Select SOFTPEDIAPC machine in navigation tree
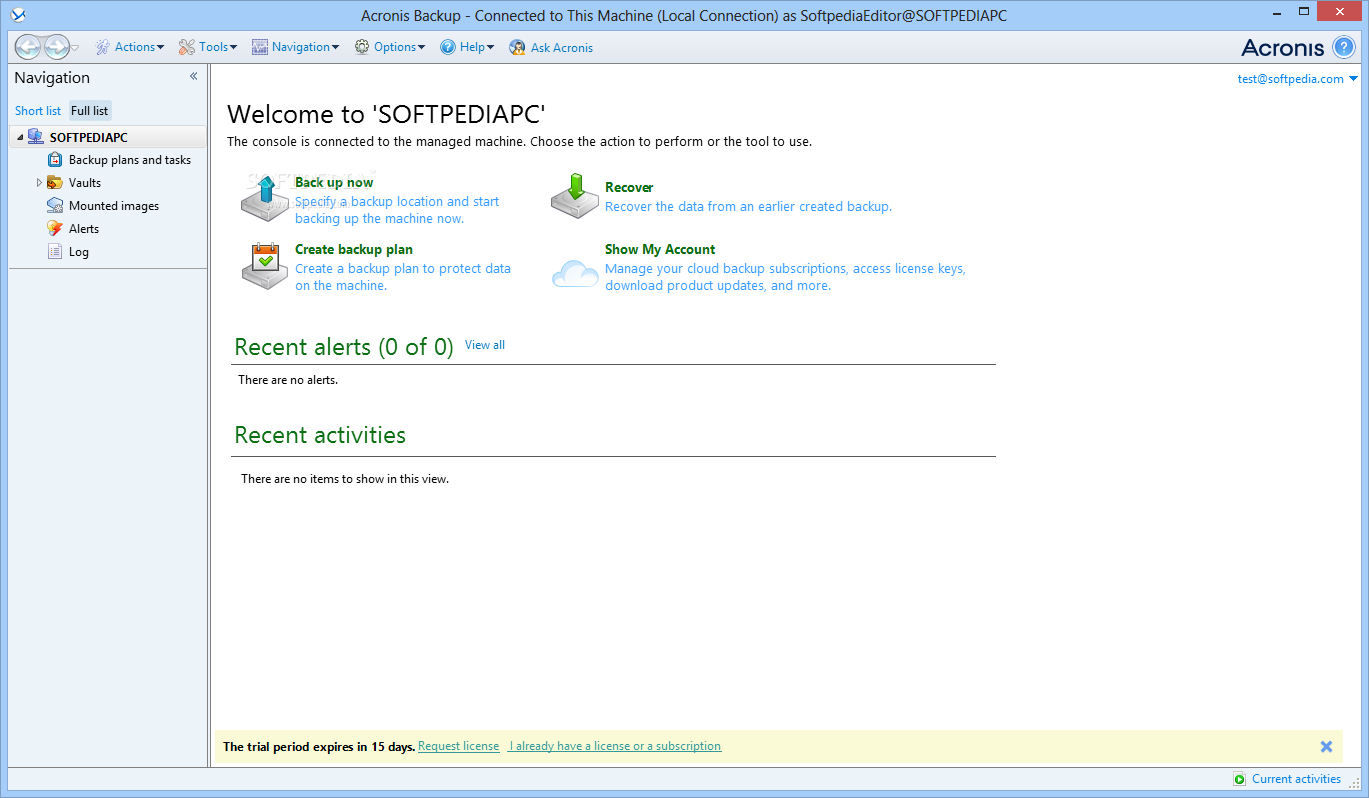This screenshot has height=798, width=1369. tap(88, 138)
